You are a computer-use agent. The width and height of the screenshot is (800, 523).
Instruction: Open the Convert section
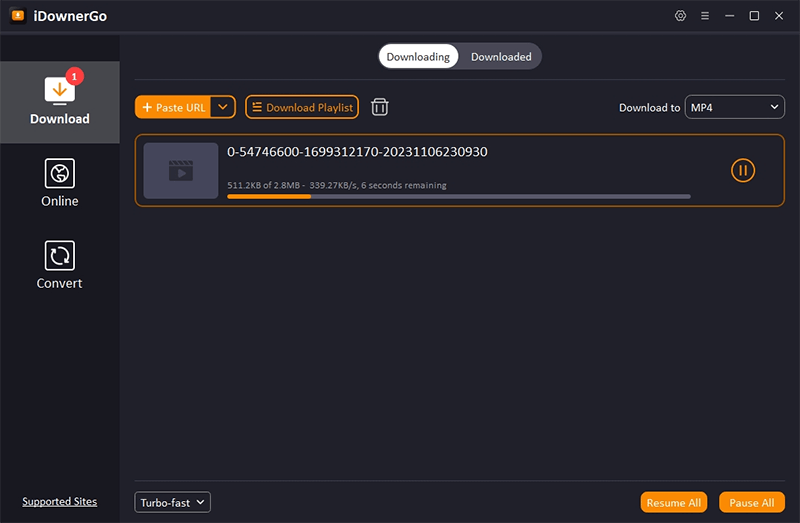click(60, 265)
